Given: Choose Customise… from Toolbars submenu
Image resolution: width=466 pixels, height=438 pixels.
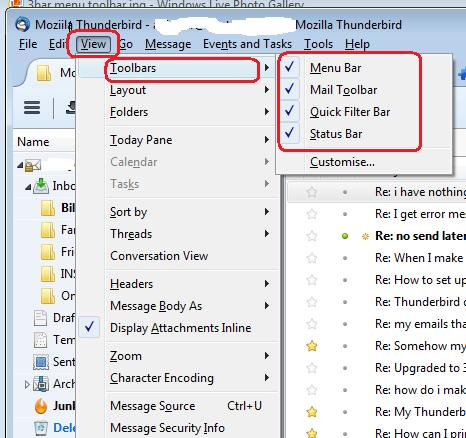Looking at the screenshot, I should tap(342, 162).
